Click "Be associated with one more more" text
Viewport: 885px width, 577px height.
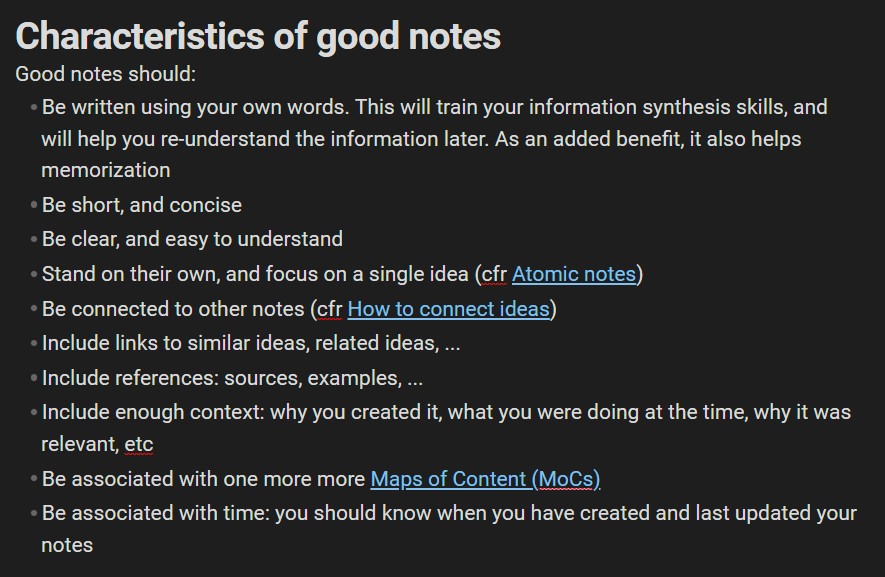click(203, 479)
